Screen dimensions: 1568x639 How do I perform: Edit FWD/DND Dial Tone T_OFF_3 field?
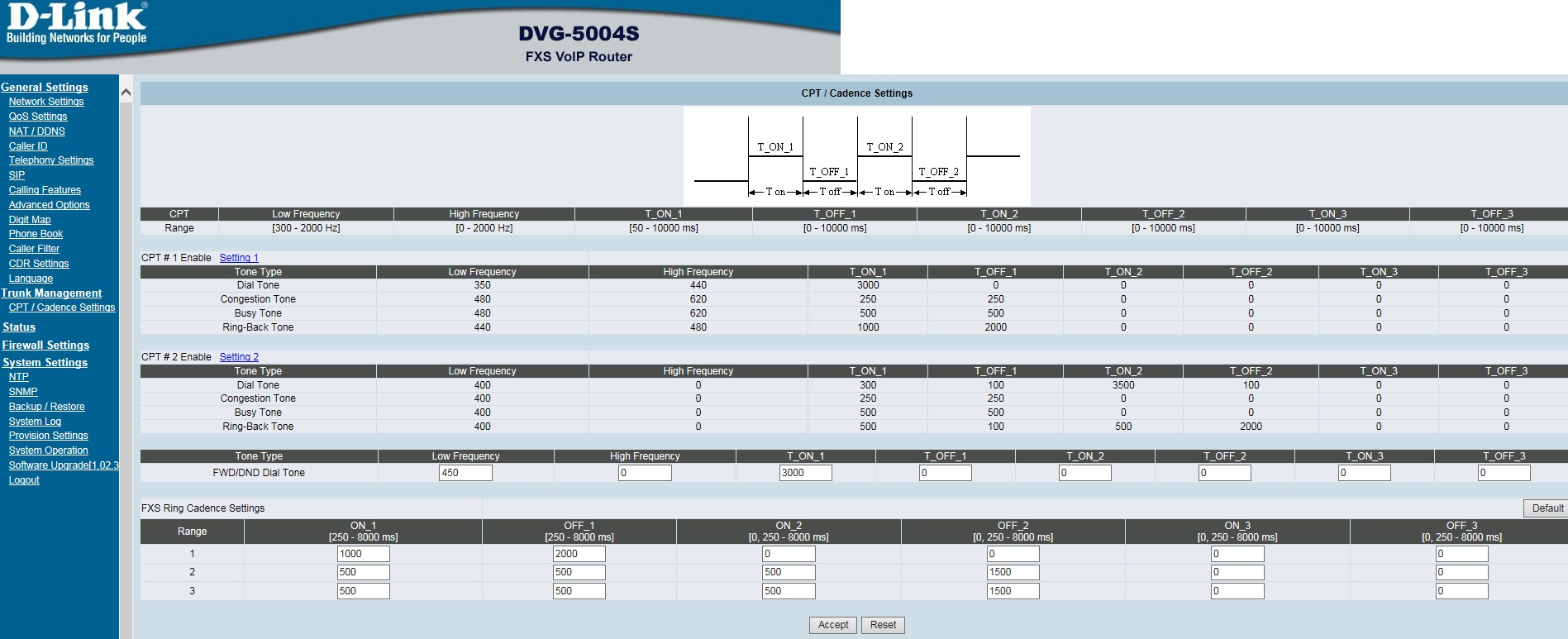1504,473
